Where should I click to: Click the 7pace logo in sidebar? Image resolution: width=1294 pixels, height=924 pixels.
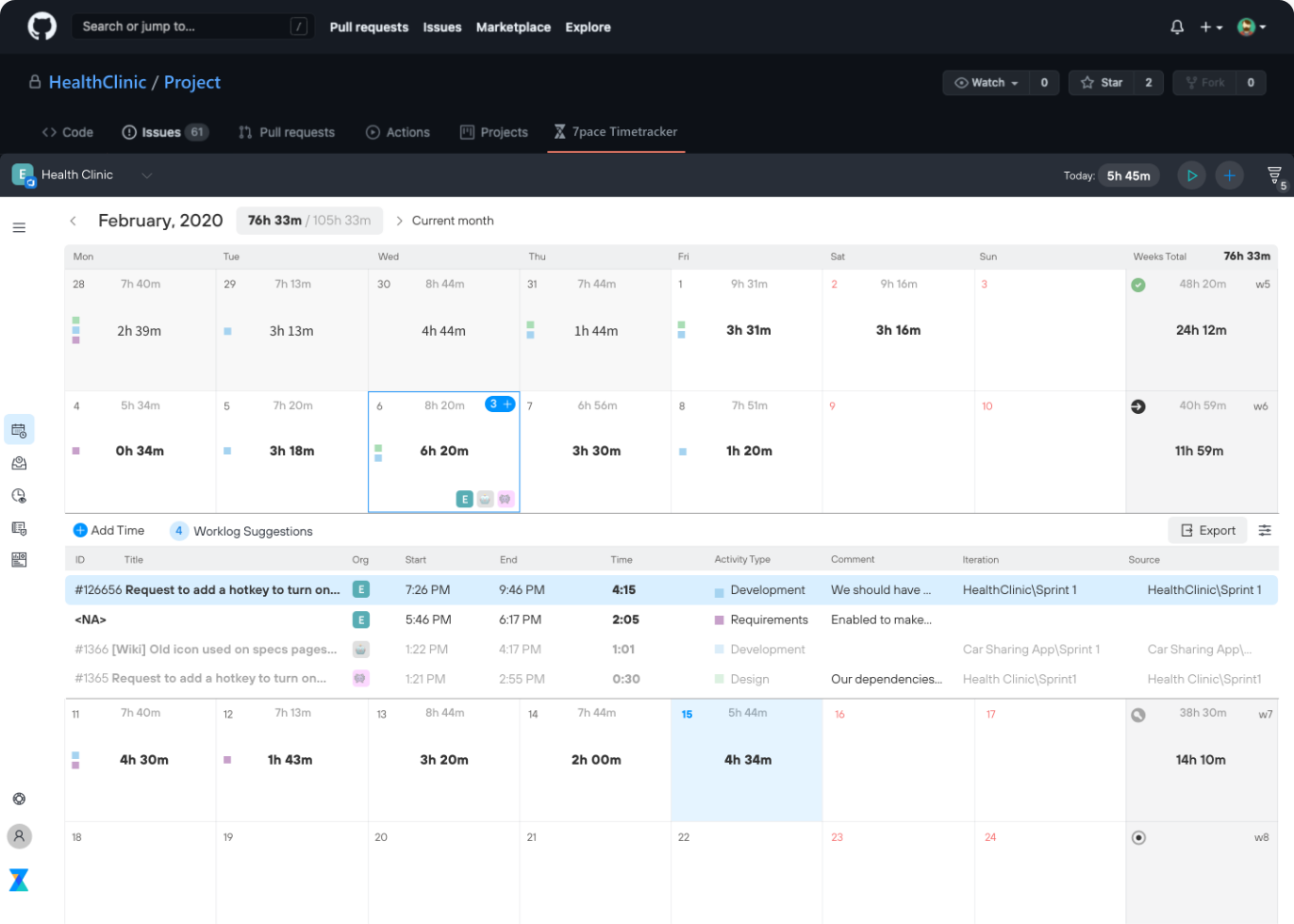tap(19, 880)
